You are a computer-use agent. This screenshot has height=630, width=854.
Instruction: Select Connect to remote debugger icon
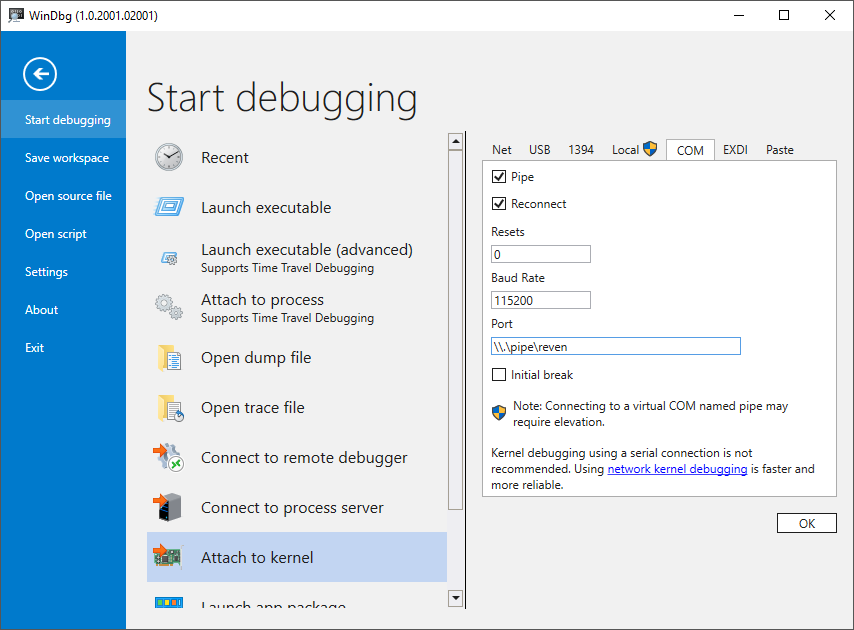169,457
